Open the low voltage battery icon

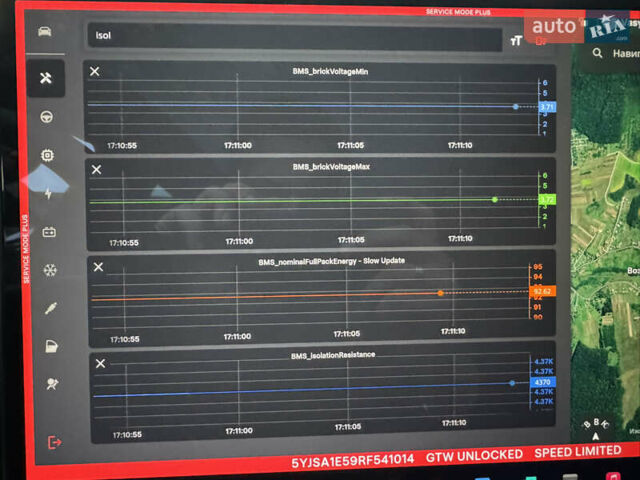48,232
